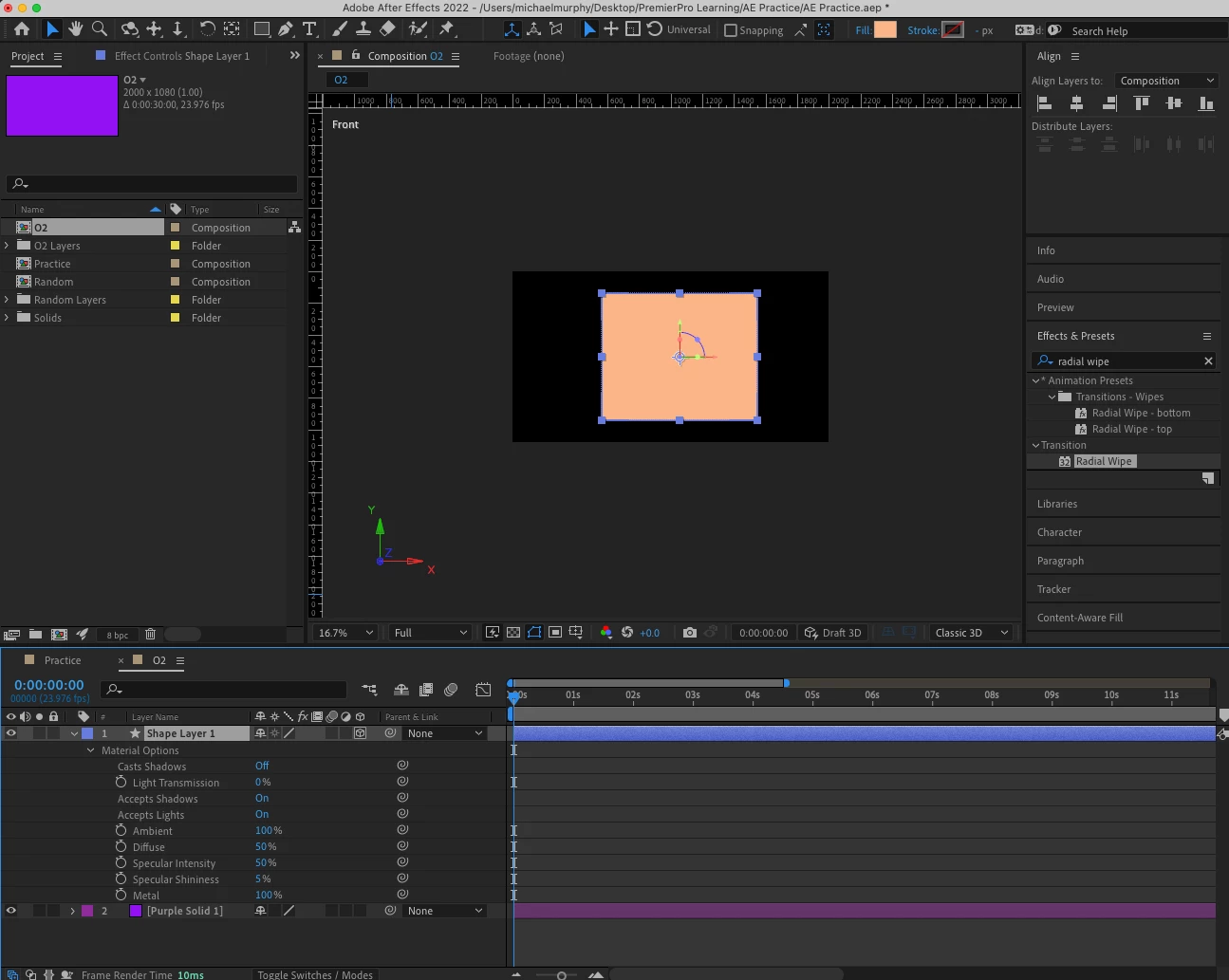Clear the radial wipe effects search
Image resolution: width=1229 pixels, height=980 pixels.
point(1208,361)
